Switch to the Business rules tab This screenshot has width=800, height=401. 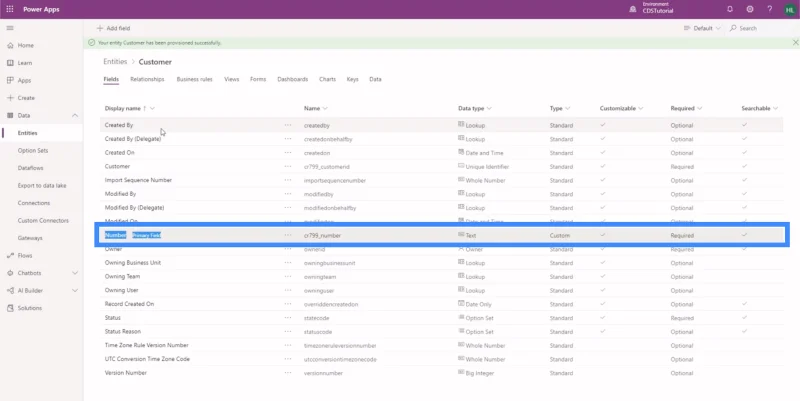tap(194, 80)
